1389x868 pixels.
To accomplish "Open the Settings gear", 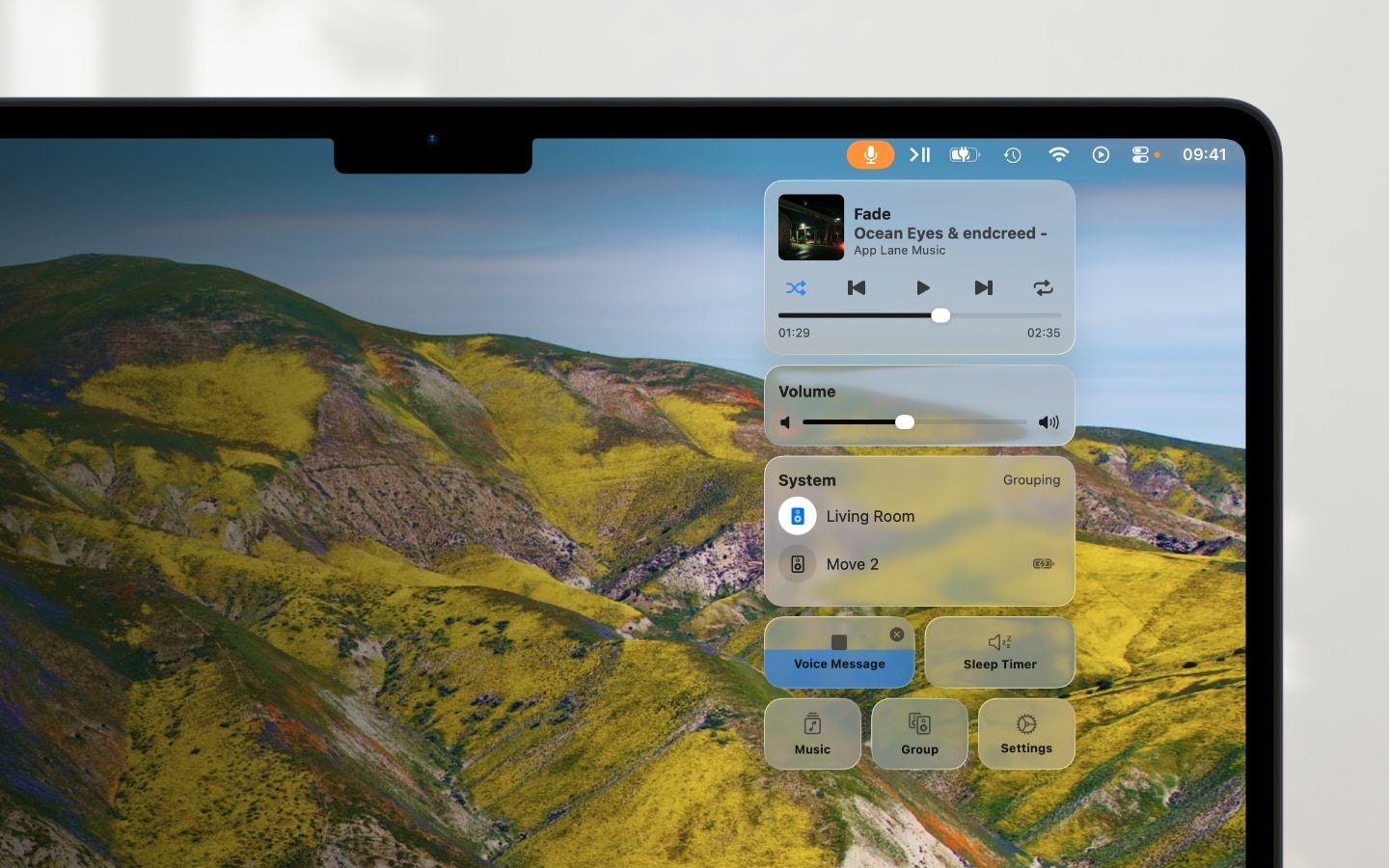I will (1026, 734).
